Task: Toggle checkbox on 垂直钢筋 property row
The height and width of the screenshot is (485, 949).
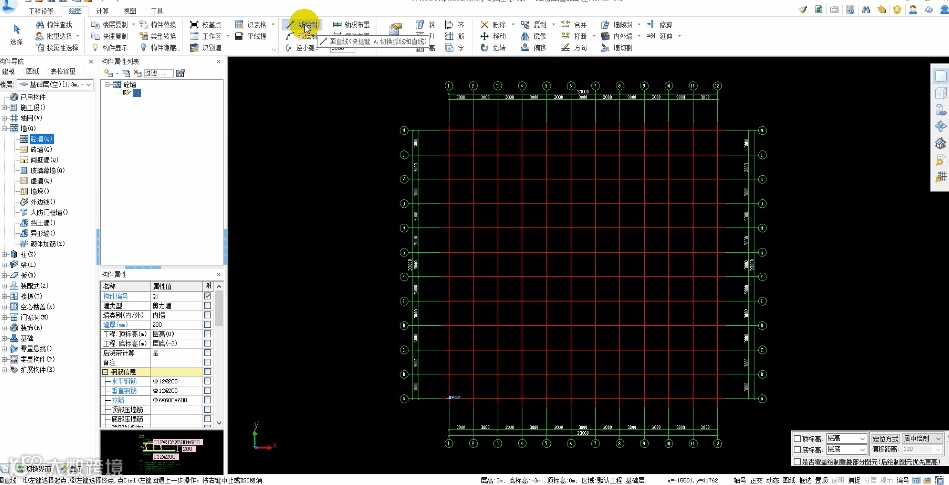Action: [x=208, y=391]
